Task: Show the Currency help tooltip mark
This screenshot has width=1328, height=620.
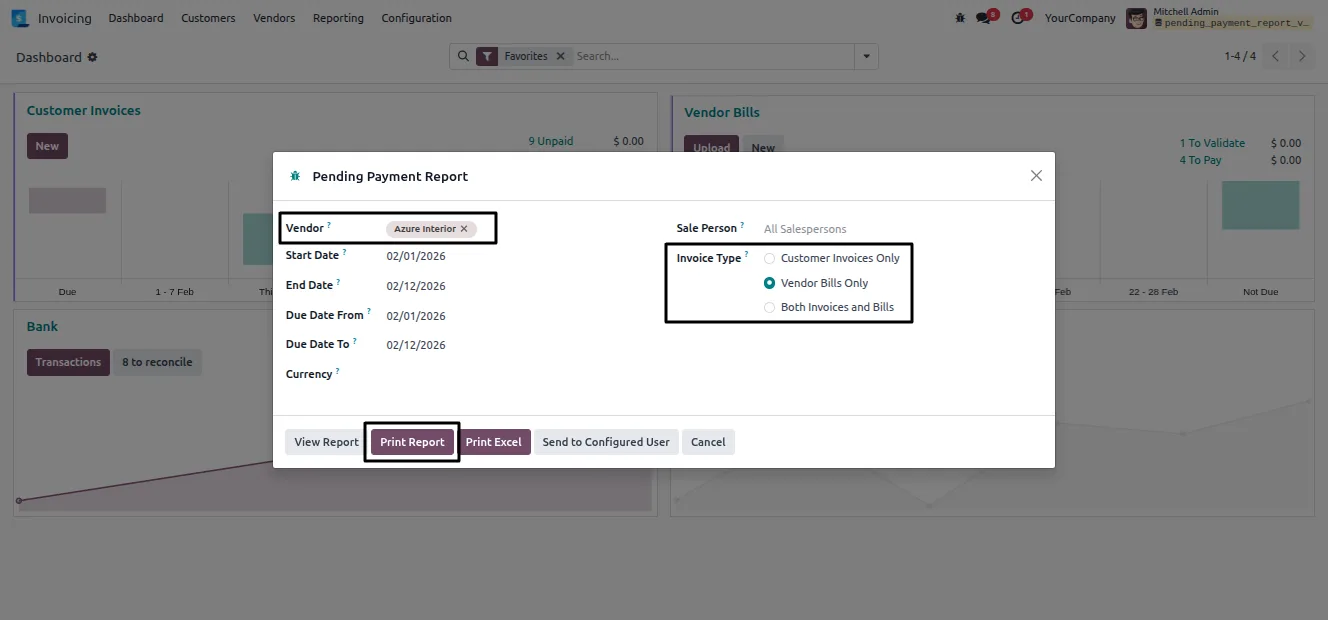Action: (337, 371)
